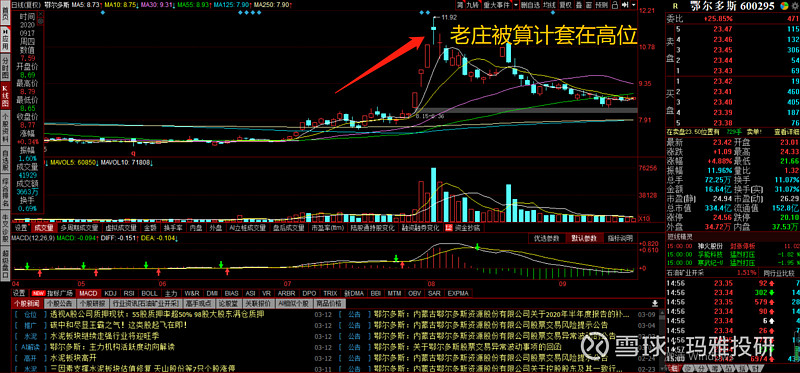This screenshot has width=800, height=373.
Task: Select the 多周期成交量 indicator tab
Action: coord(79,228)
